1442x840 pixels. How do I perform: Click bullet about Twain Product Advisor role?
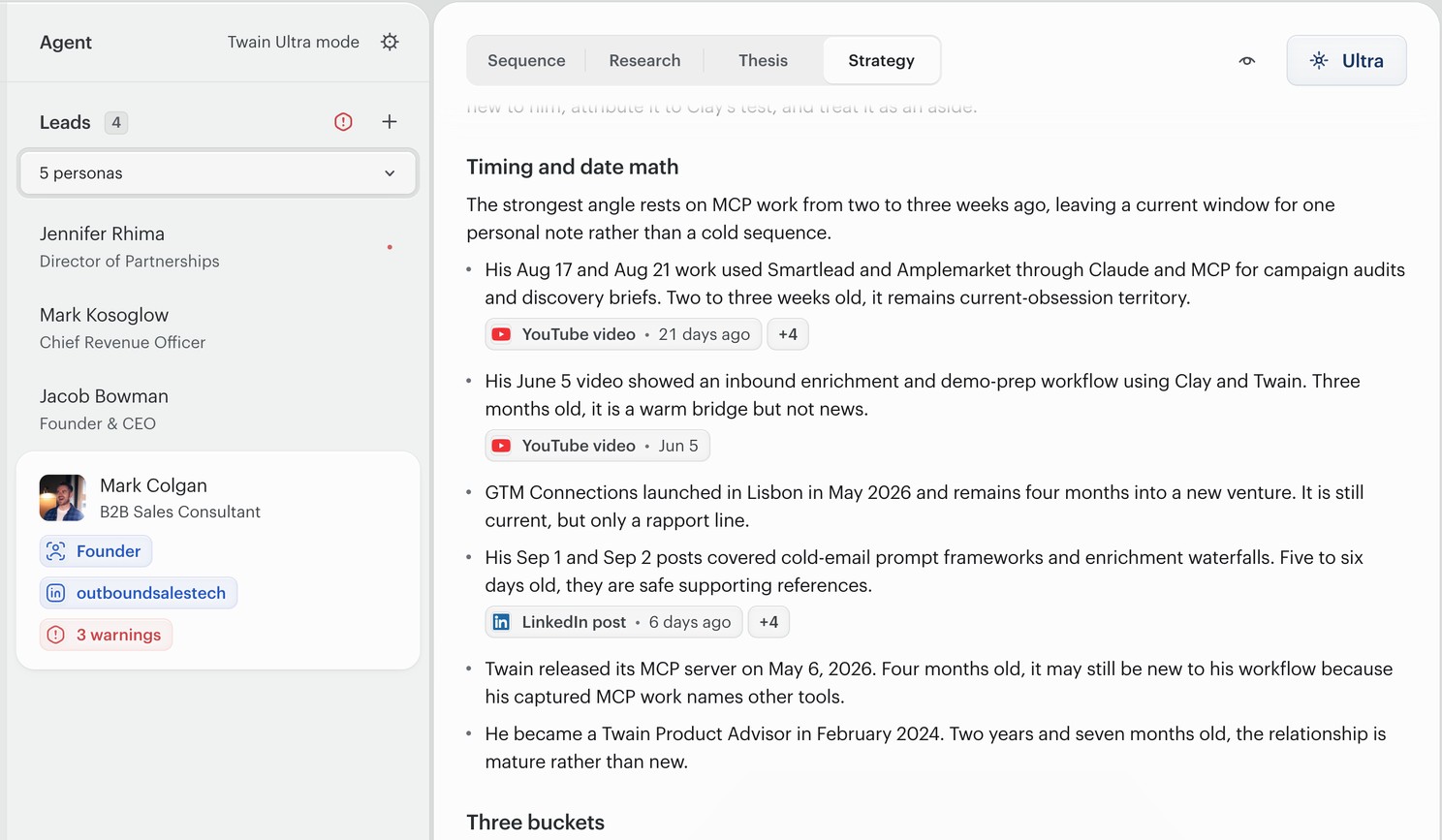click(935, 748)
